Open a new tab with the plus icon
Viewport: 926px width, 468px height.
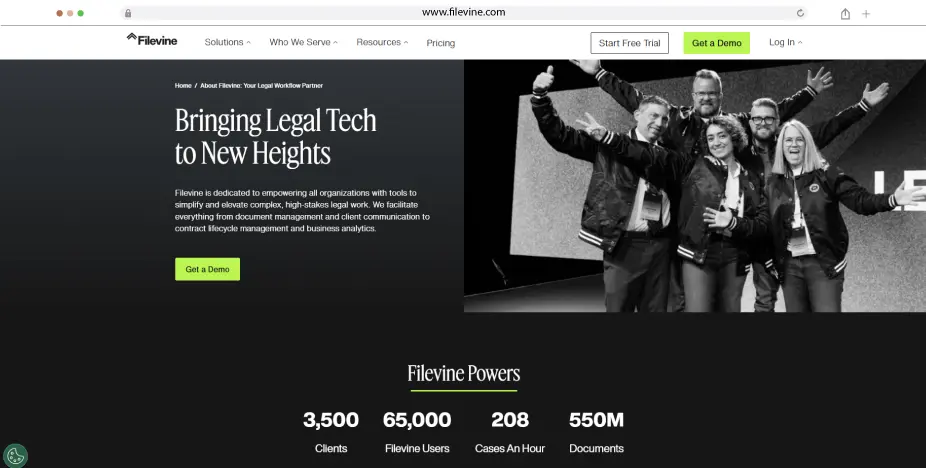pos(866,14)
